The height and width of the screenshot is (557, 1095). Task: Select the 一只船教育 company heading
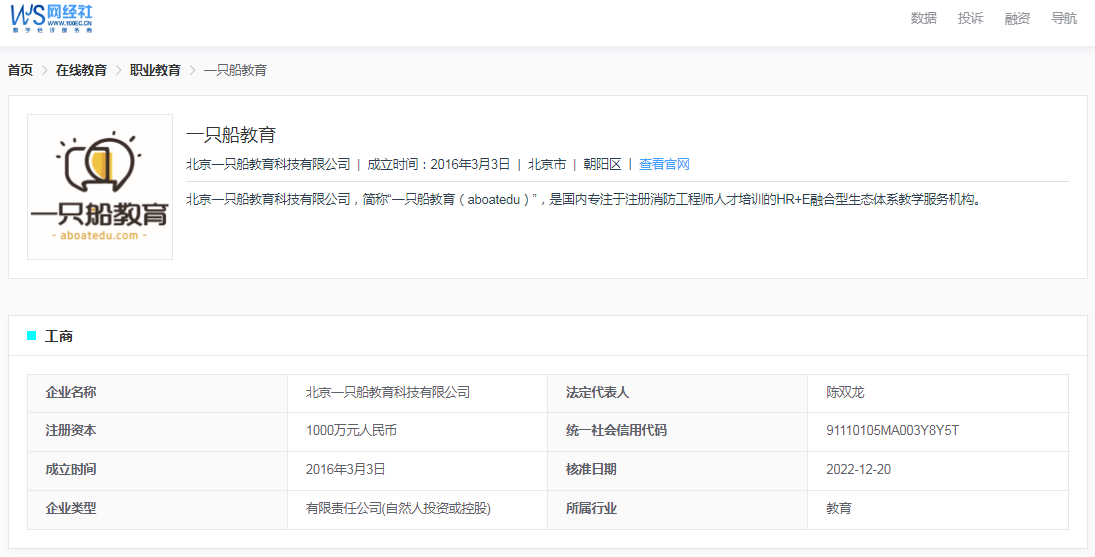pos(231,135)
